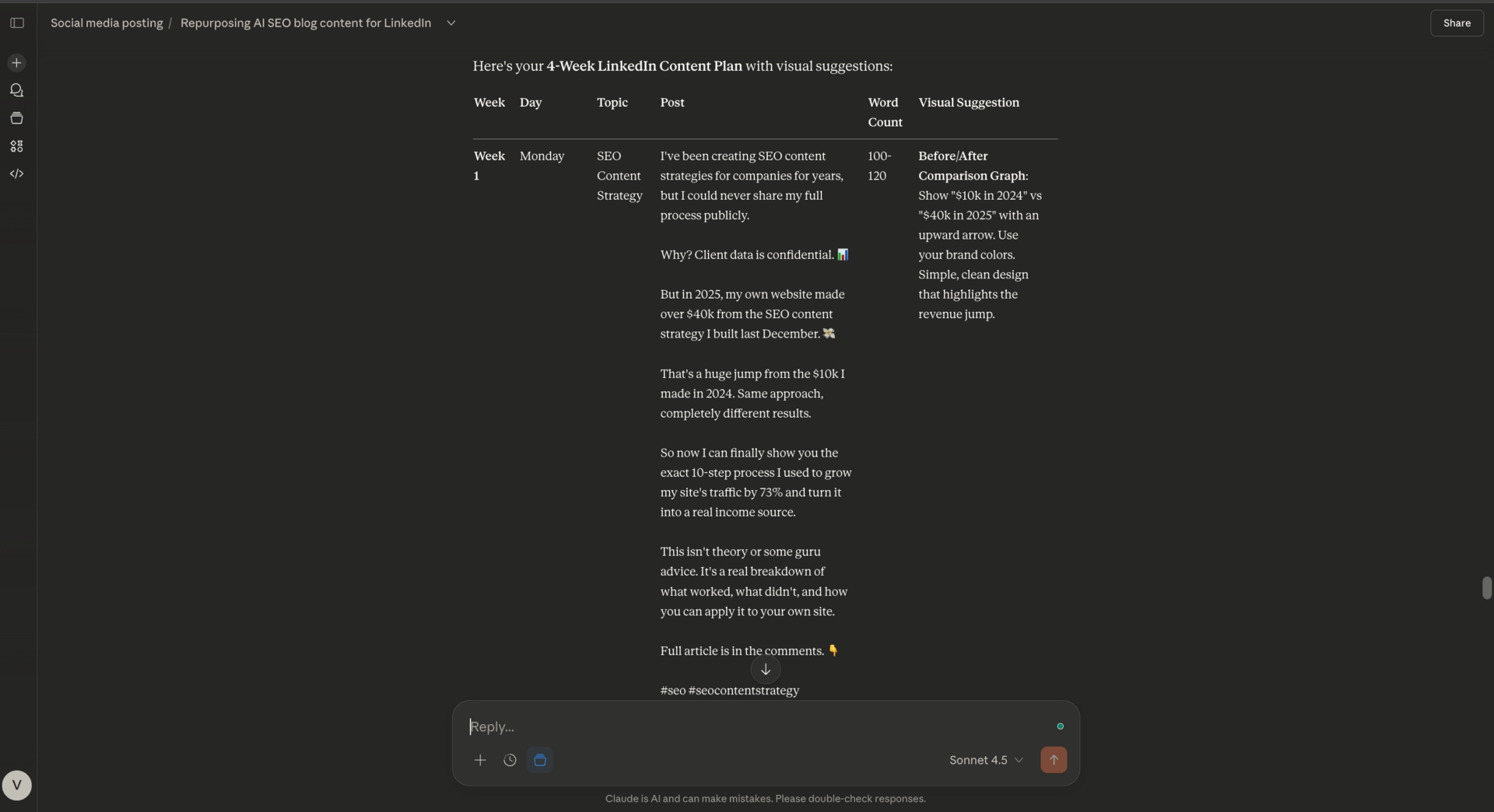Start a new chat with plus icon in sidebar
The height and width of the screenshot is (812, 1494).
coord(16,62)
